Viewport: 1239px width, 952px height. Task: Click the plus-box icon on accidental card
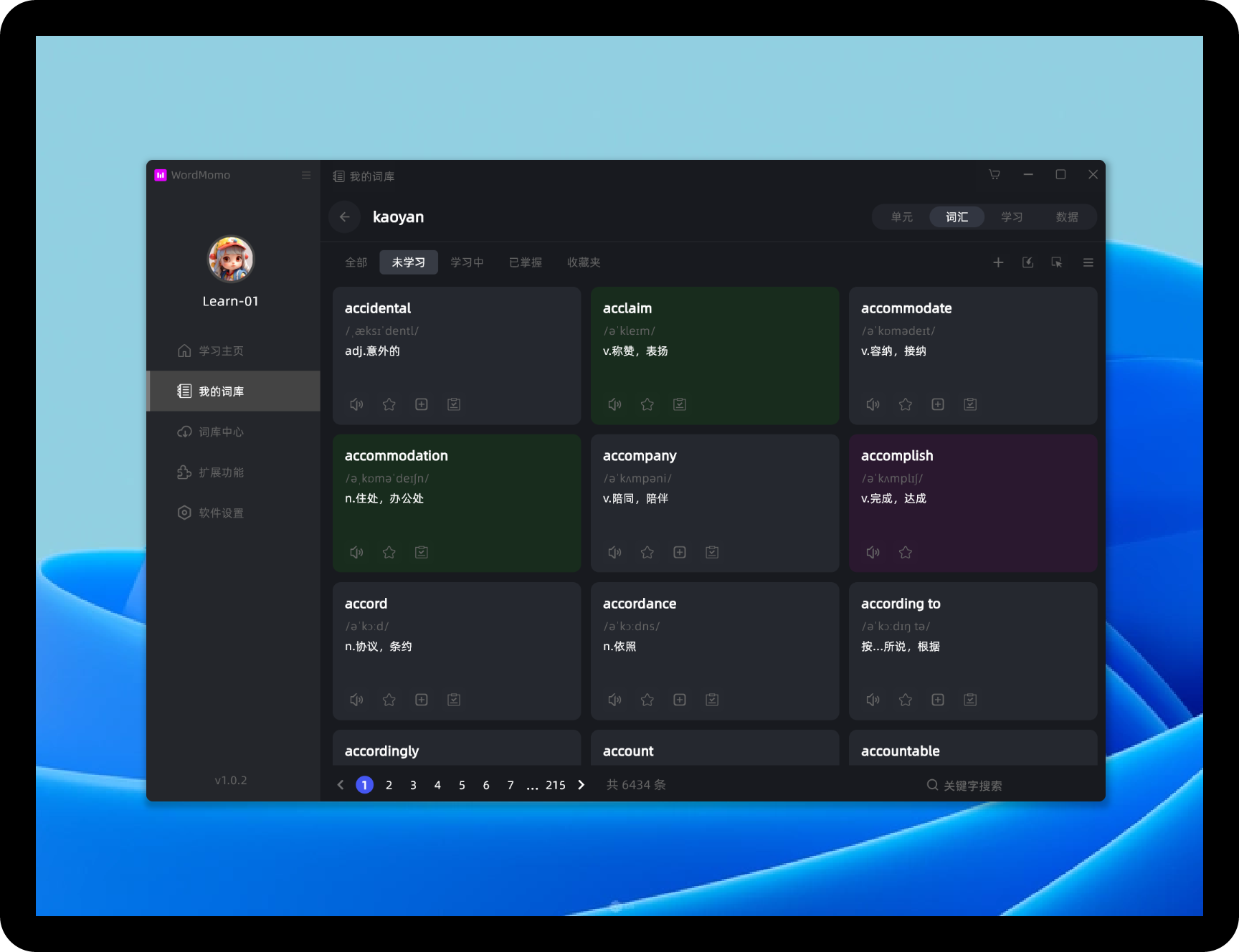[422, 404]
